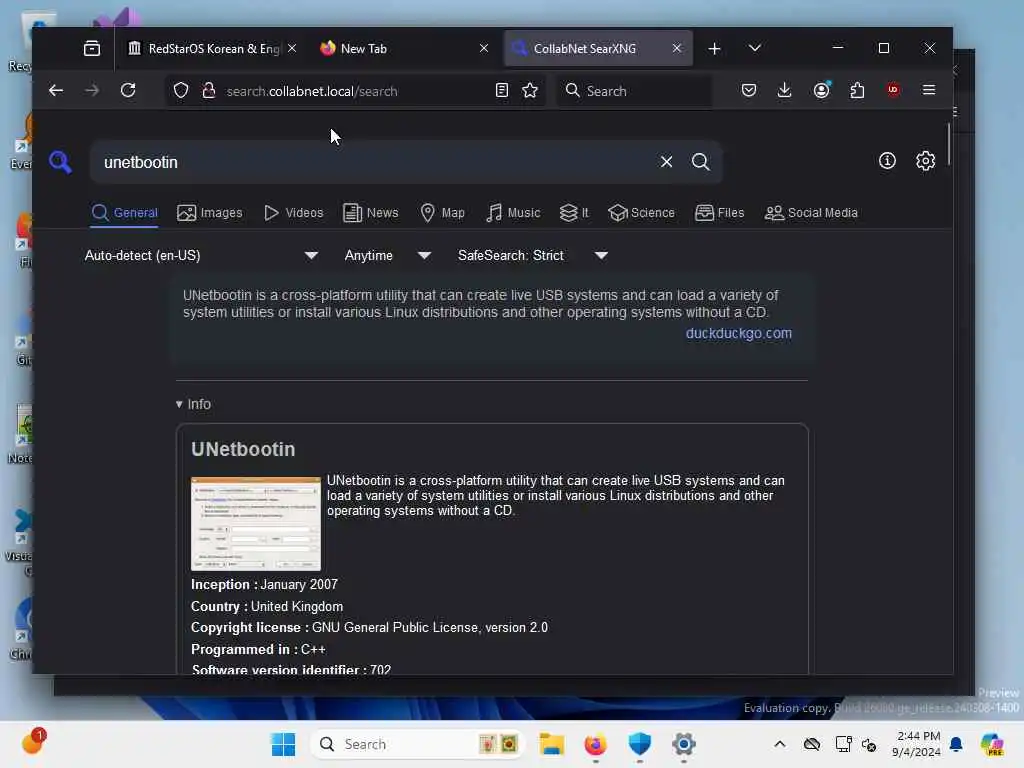Open duckduckgo.com answer source link
1024x768 pixels.
click(x=739, y=333)
